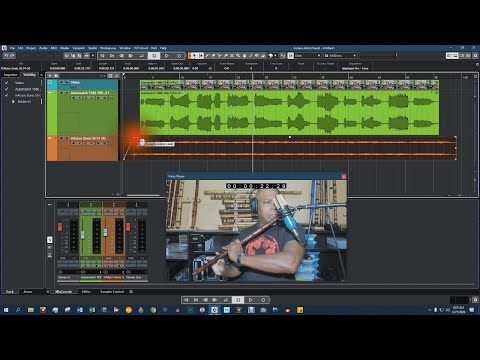Click Rewind in the top toolbar
This screenshot has width=480, height=360.
(x=122, y=56)
